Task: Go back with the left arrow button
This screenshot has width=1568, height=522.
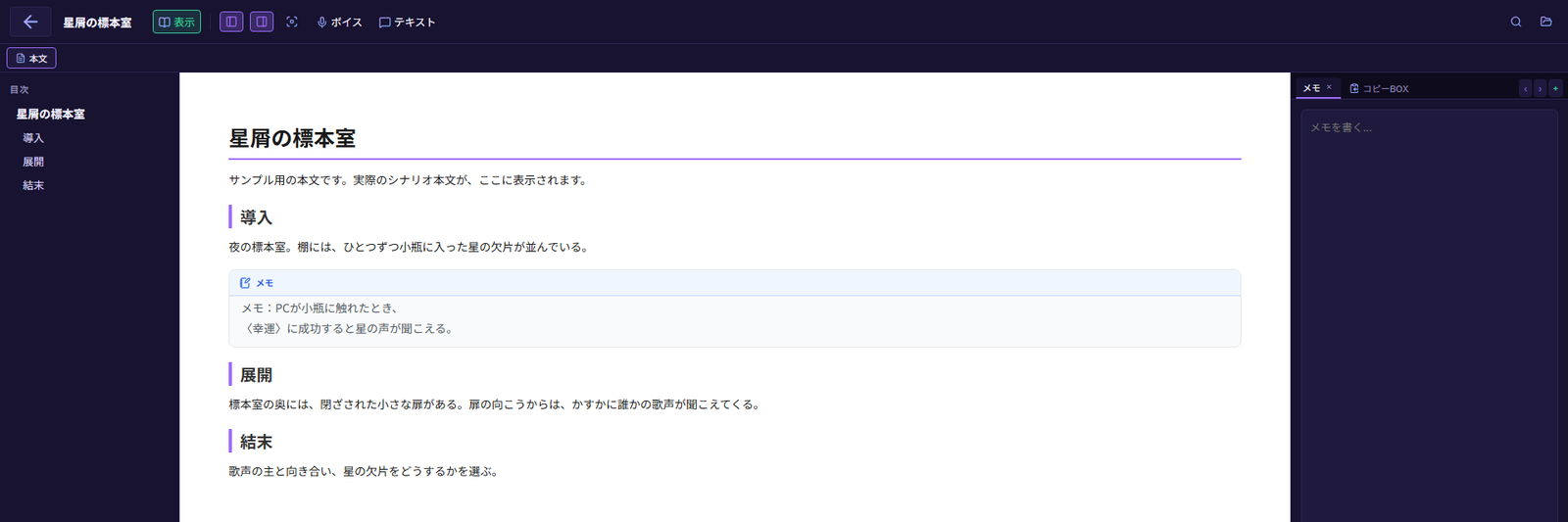Action: 30,22
